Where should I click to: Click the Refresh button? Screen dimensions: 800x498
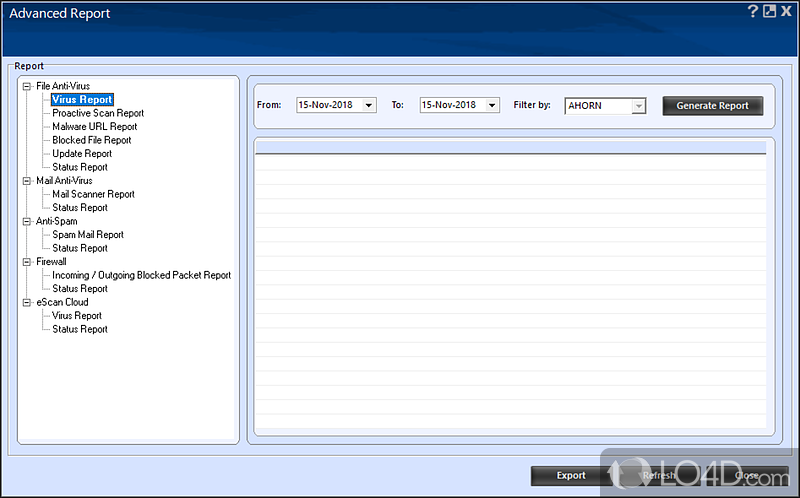(x=659, y=476)
